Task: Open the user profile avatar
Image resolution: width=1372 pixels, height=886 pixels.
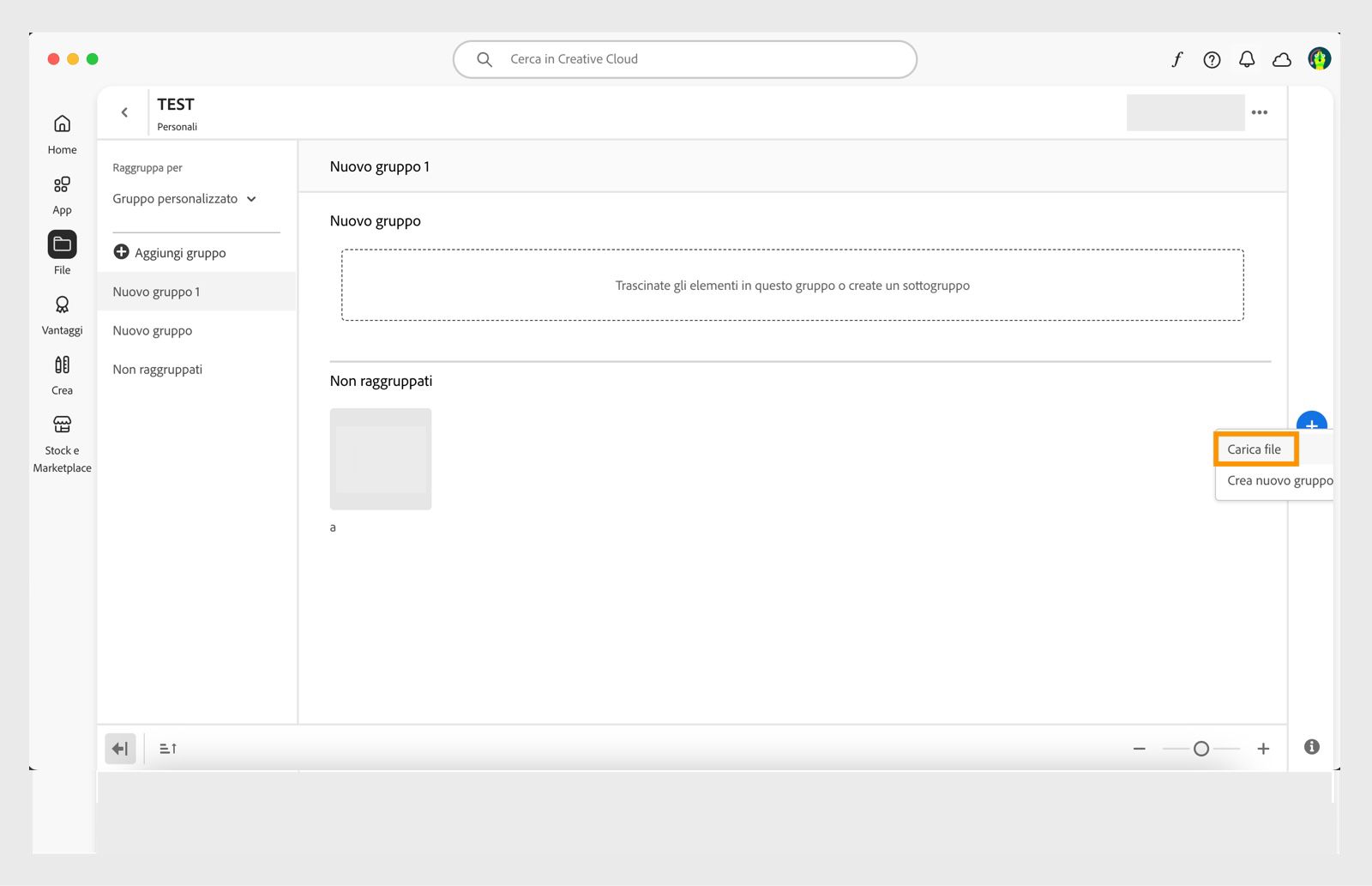Action: [x=1319, y=58]
